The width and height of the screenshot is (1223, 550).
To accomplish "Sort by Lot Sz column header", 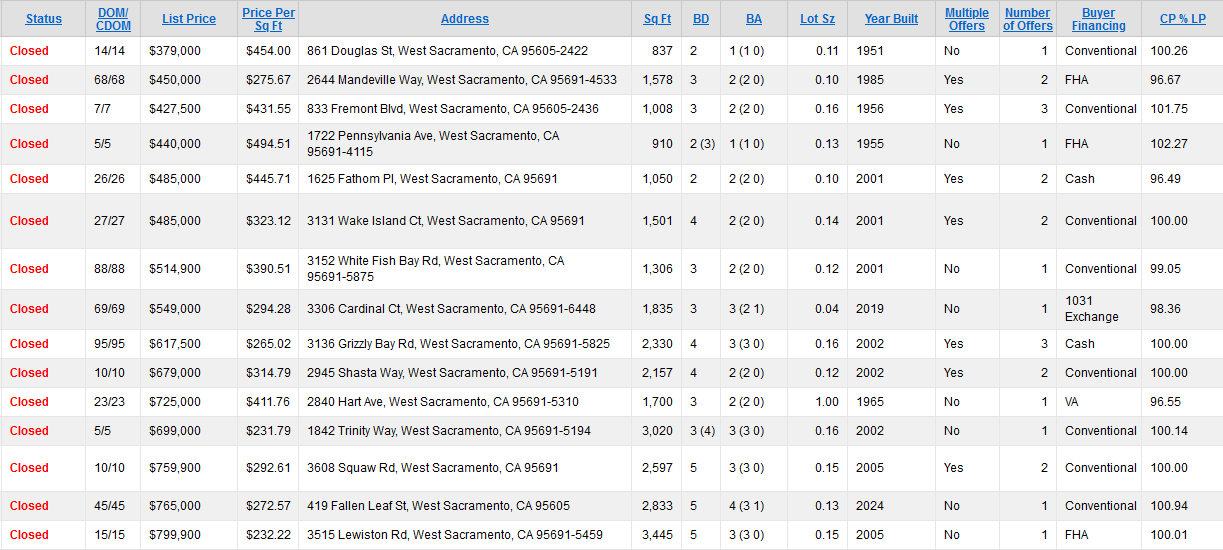I will click(x=817, y=19).
